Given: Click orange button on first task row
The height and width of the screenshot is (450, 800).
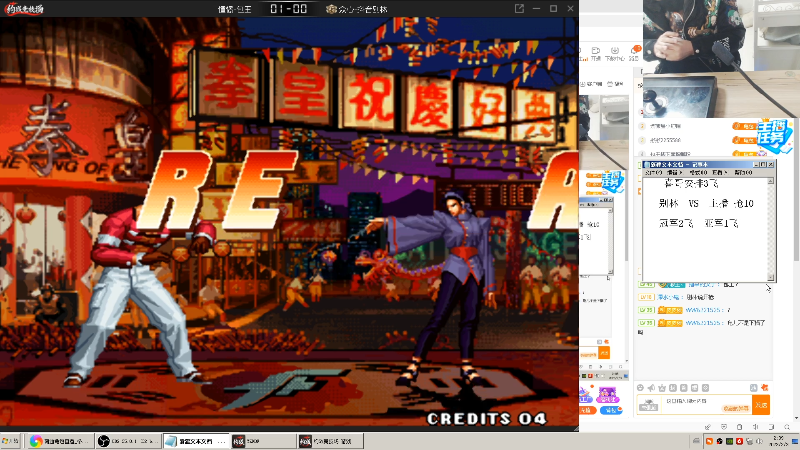Looking at the screenshot, I should pyautogui.click(x=744, y=126).
